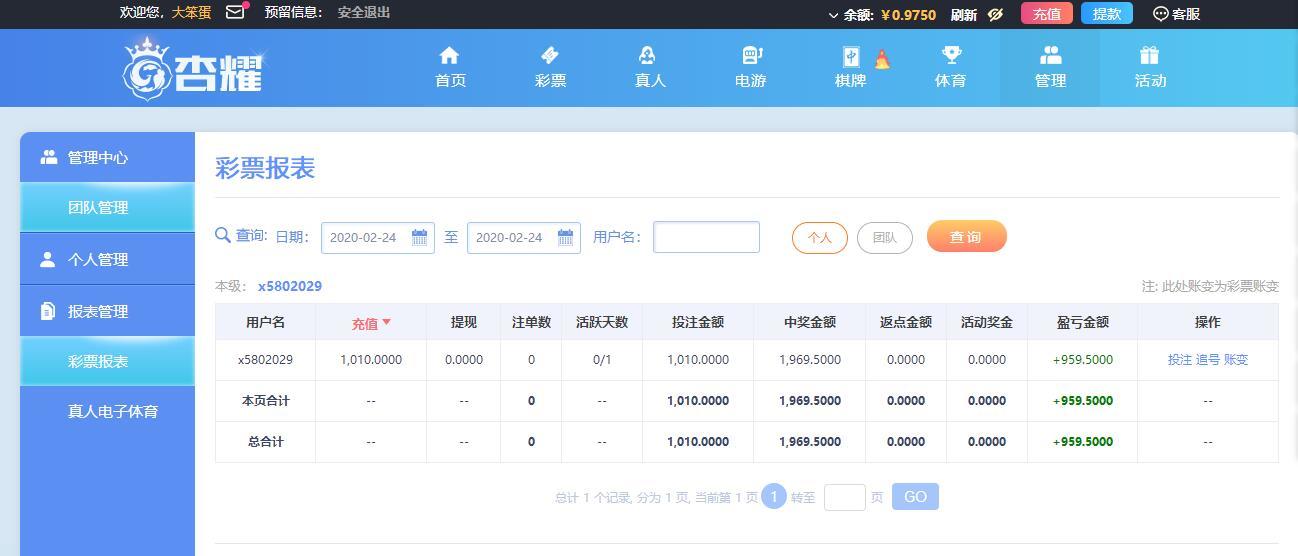This screenshot has width=1298, height=556.
Task: Go to 首页 home tab
Action: [x=450, y=68]
